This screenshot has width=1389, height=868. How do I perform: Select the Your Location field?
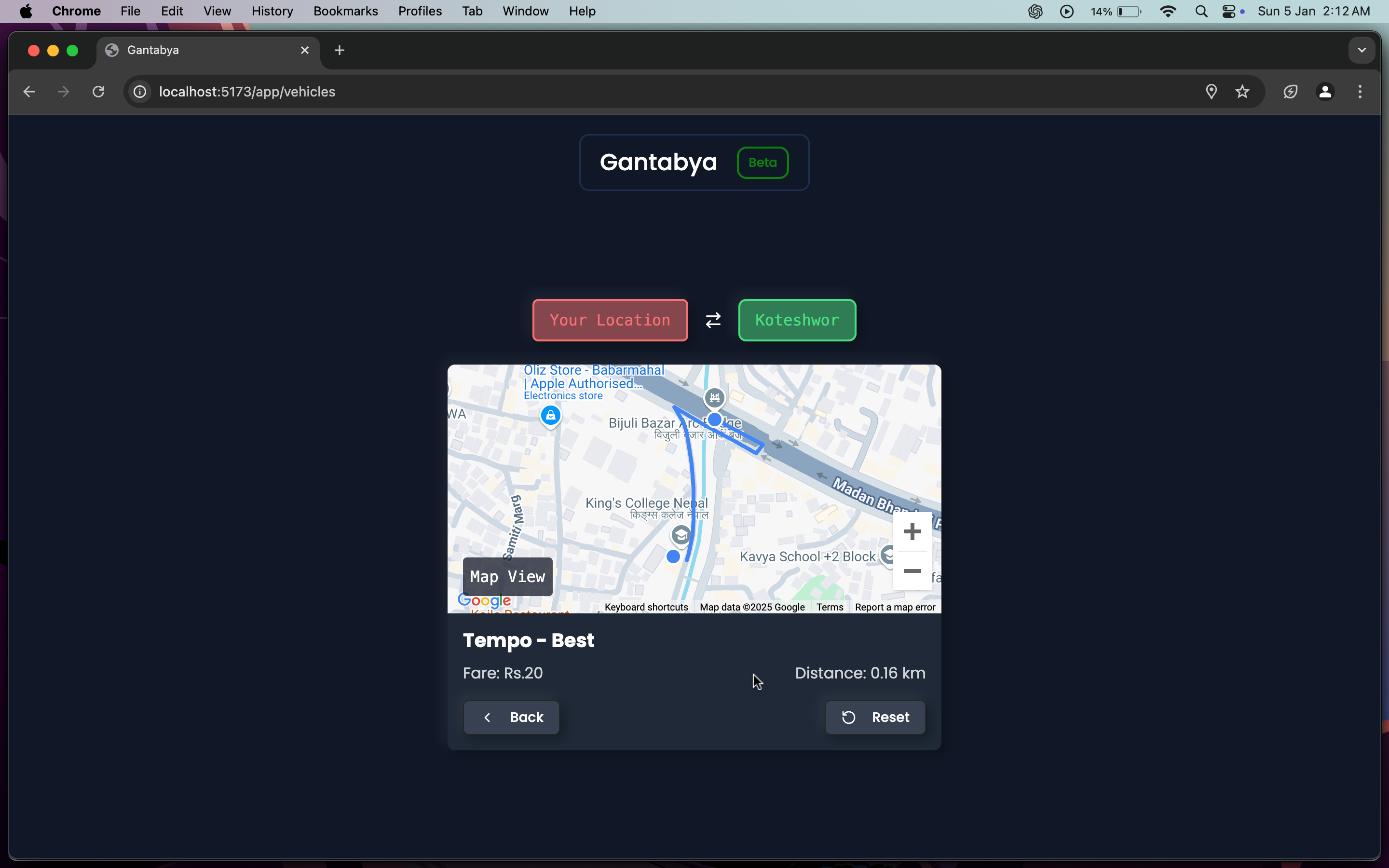[610, 320]
